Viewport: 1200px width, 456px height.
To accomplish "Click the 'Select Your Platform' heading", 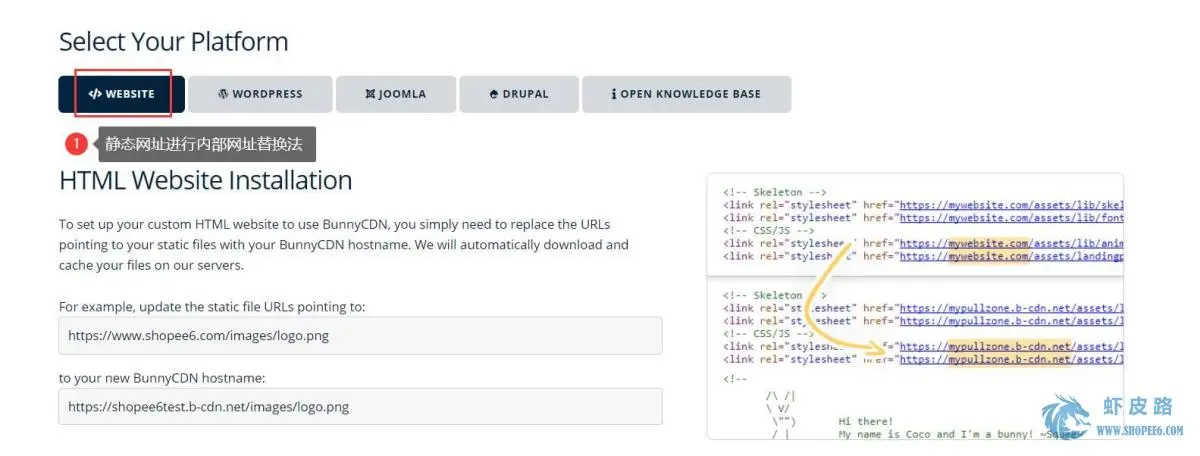I will [173, 42].
